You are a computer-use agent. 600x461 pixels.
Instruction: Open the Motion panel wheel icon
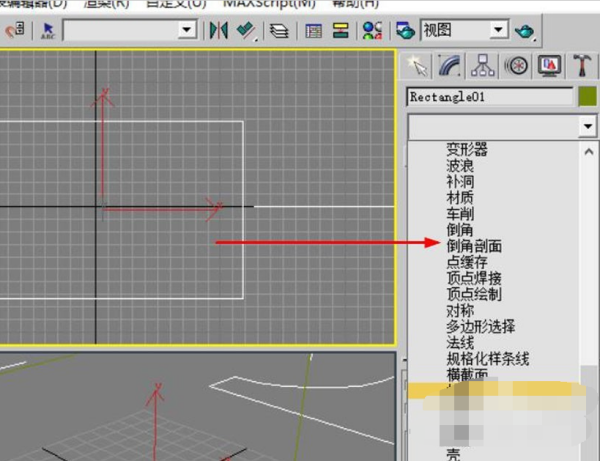coord(517,66)
